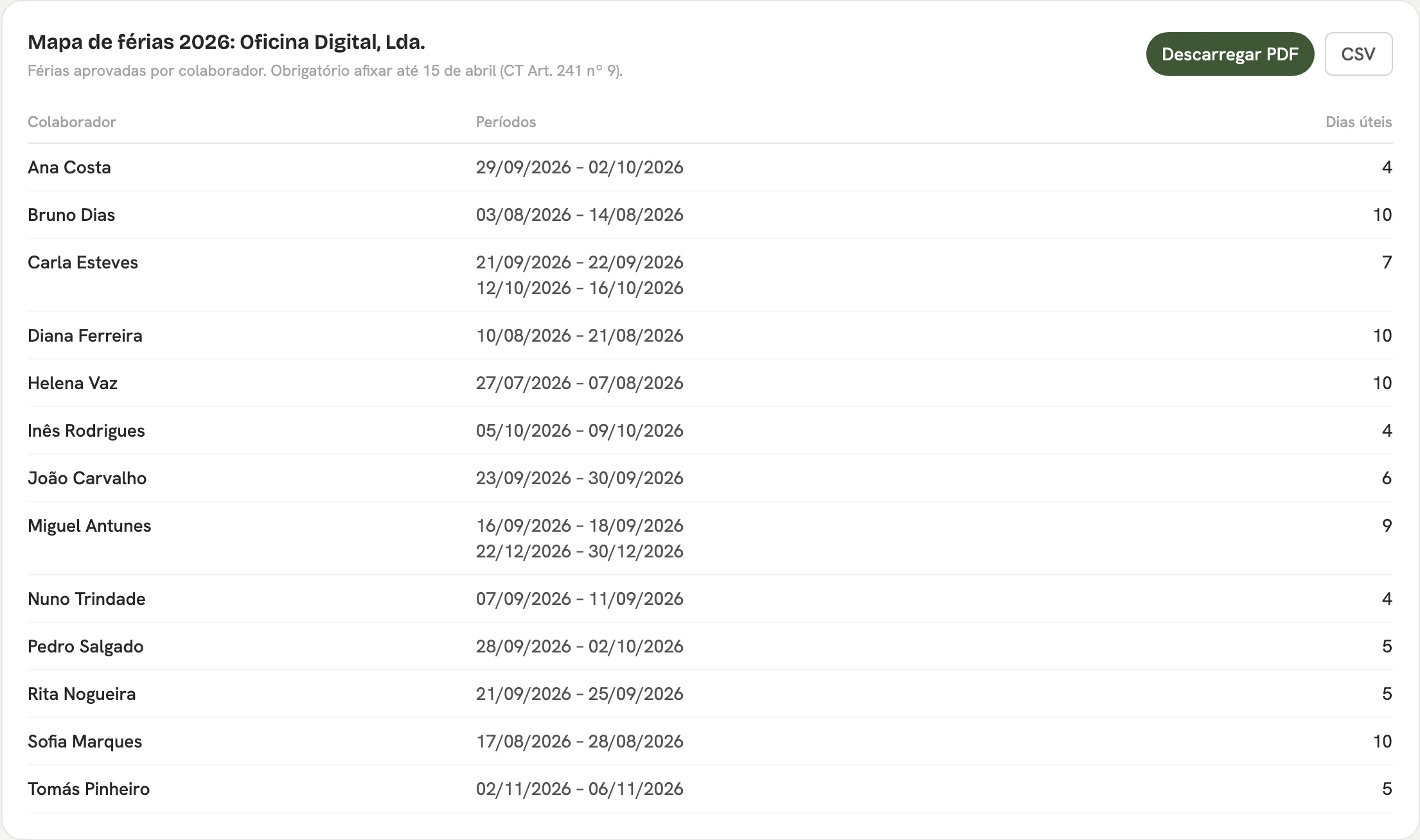The image size is (1420, 840).
Task: Click Diana Ferreira's name
Action: tap(85, 335)
